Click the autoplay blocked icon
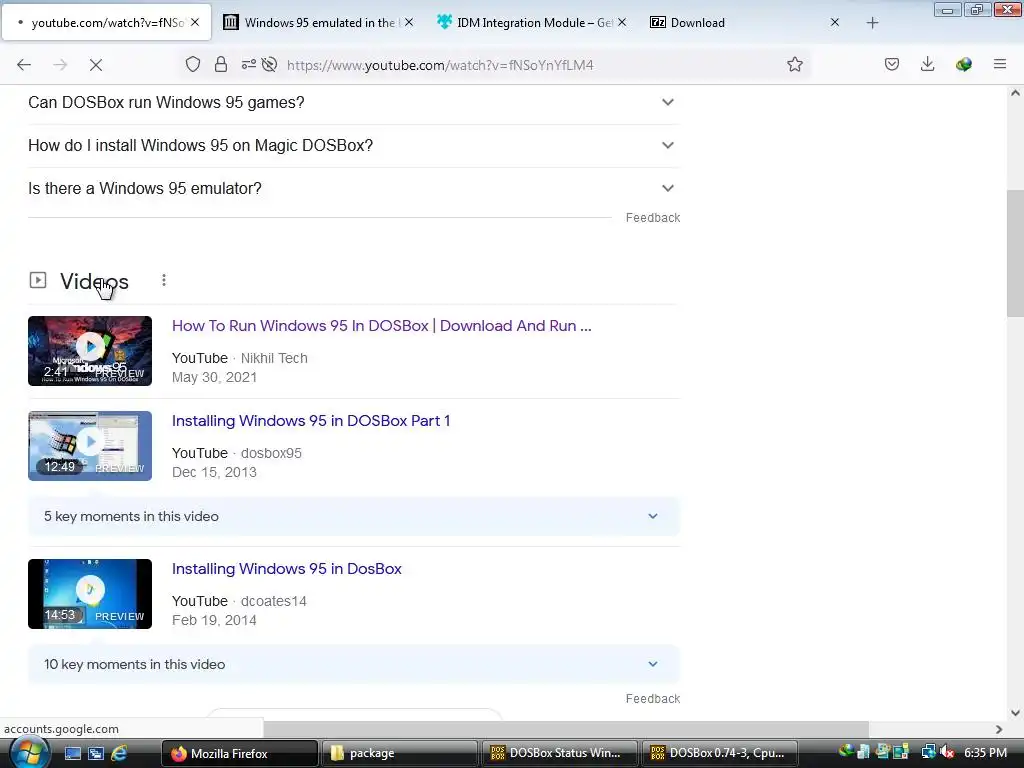 [x=269, y=65]
